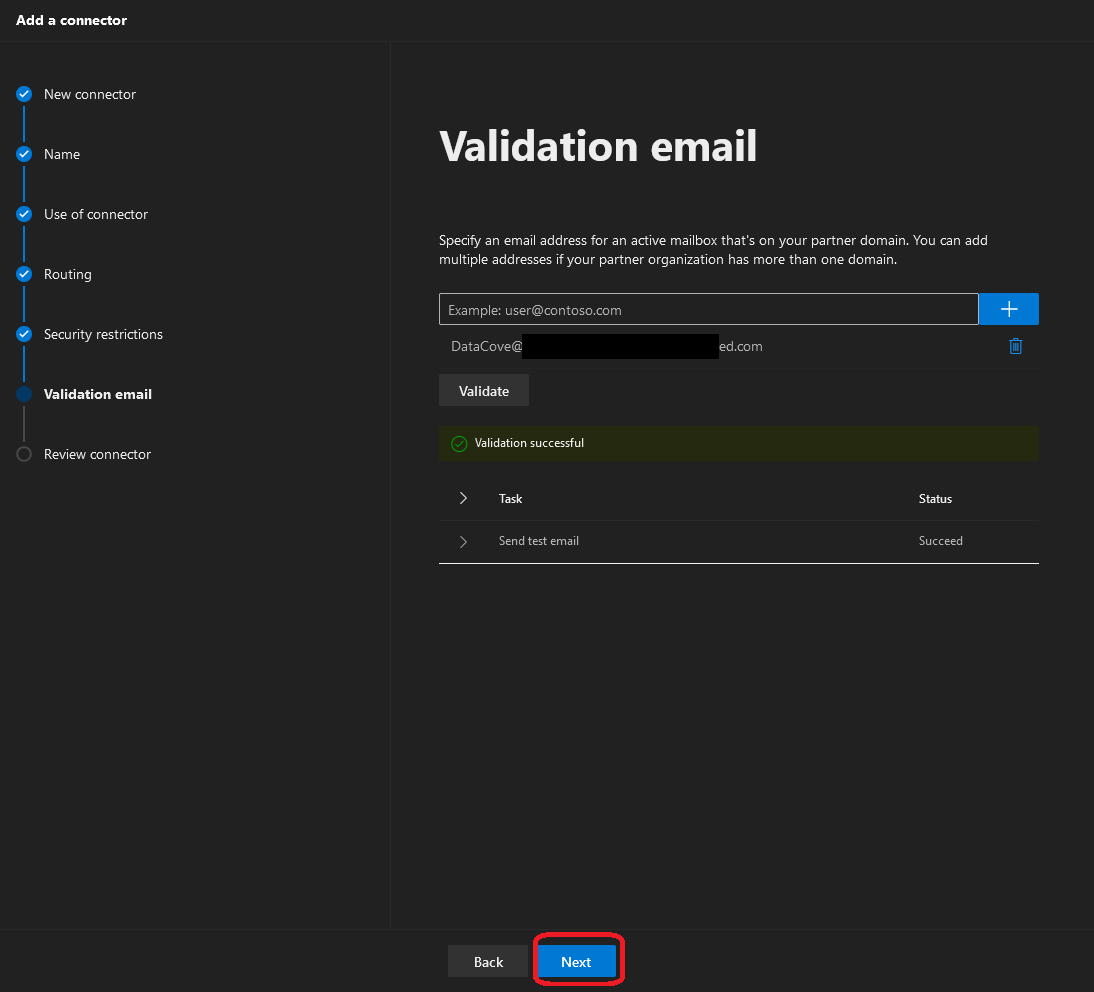The image size is (1094, 992).
Task: Expand the Send test email row chevron
Action: 463,542
